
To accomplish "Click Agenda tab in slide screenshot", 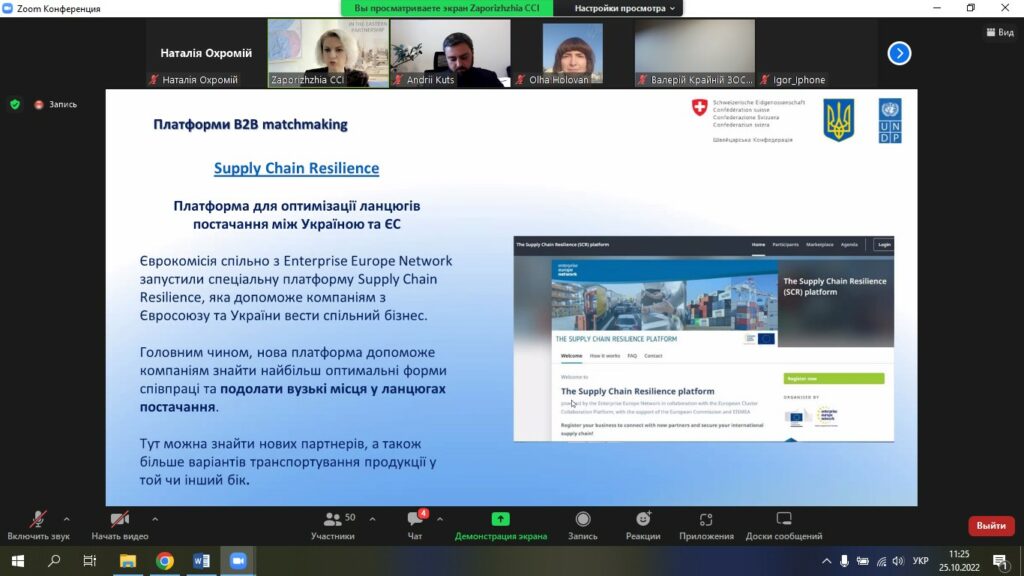I will [849, 244].
